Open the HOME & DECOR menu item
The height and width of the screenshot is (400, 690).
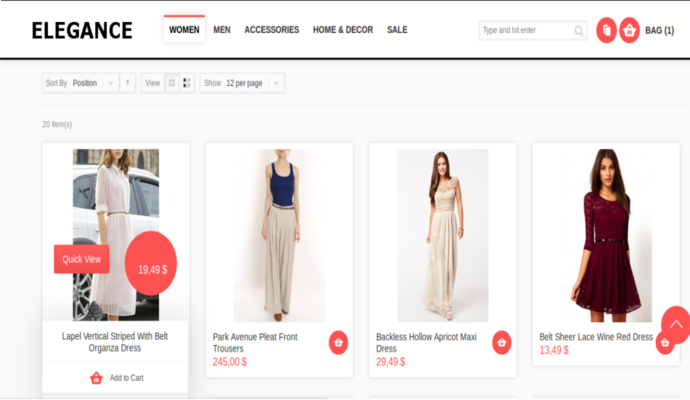pyautogui.click(x=343, y=29)
